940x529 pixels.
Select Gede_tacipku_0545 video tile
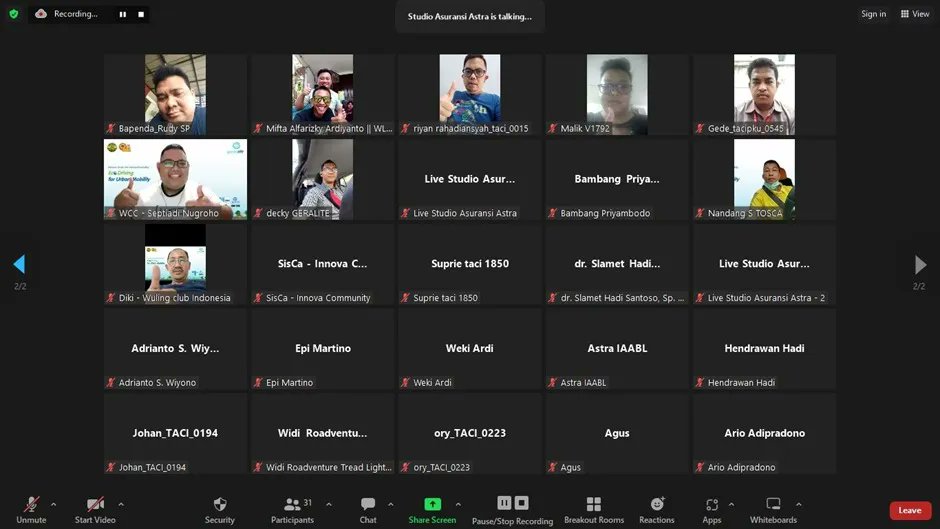click(764, 94)
